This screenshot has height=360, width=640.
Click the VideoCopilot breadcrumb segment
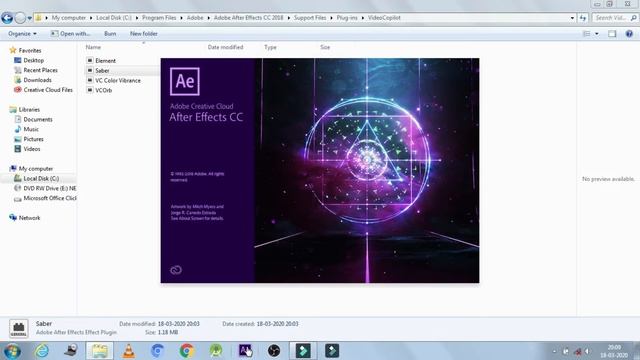(x=384, y=18)
